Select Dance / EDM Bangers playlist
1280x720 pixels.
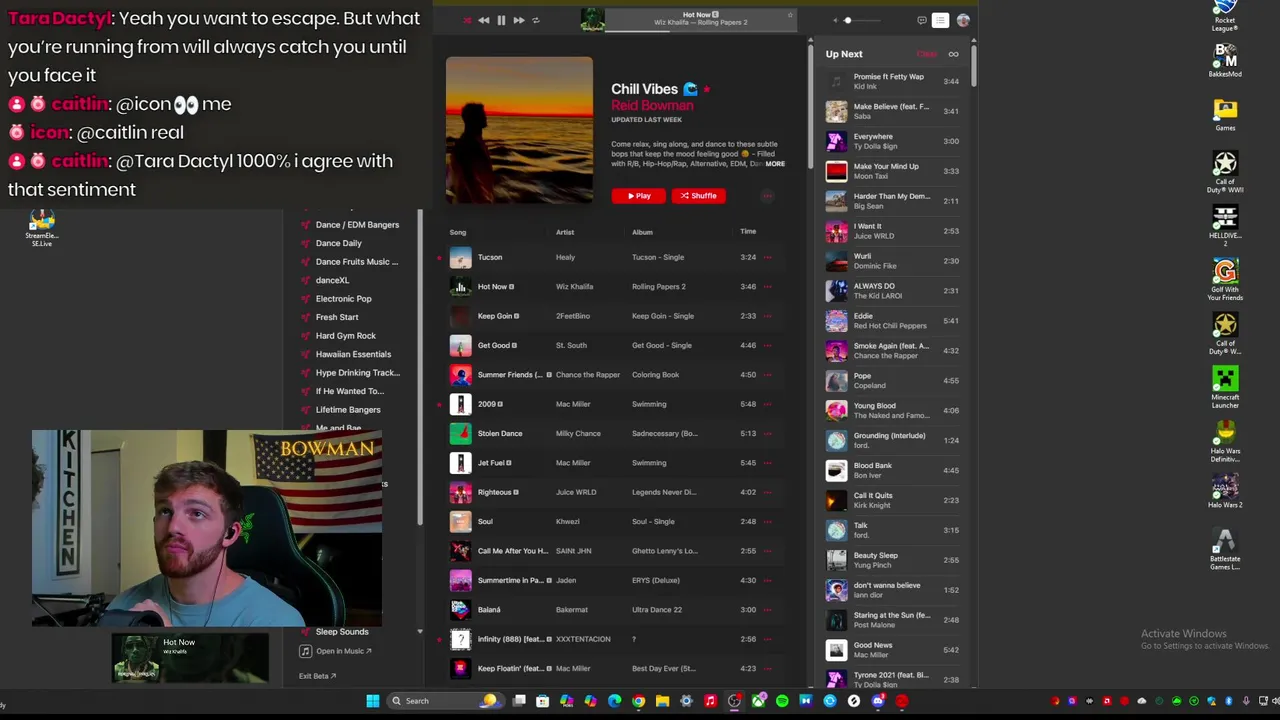click(x=357, y=225)
